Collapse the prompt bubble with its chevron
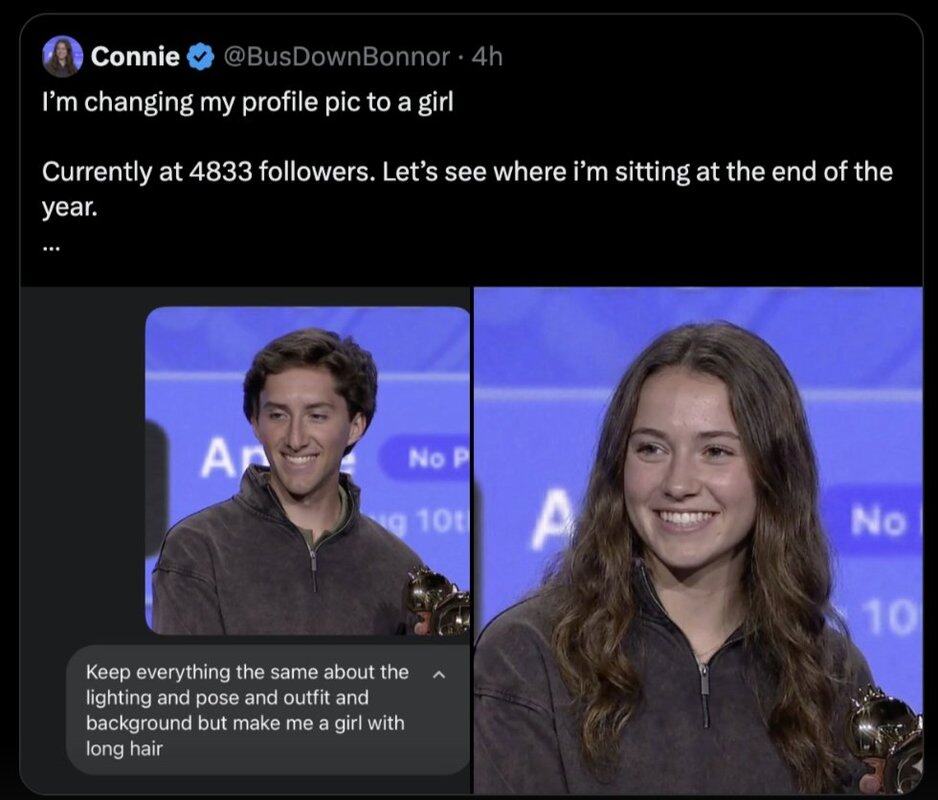938x800 pixels. tap(436, 673)
